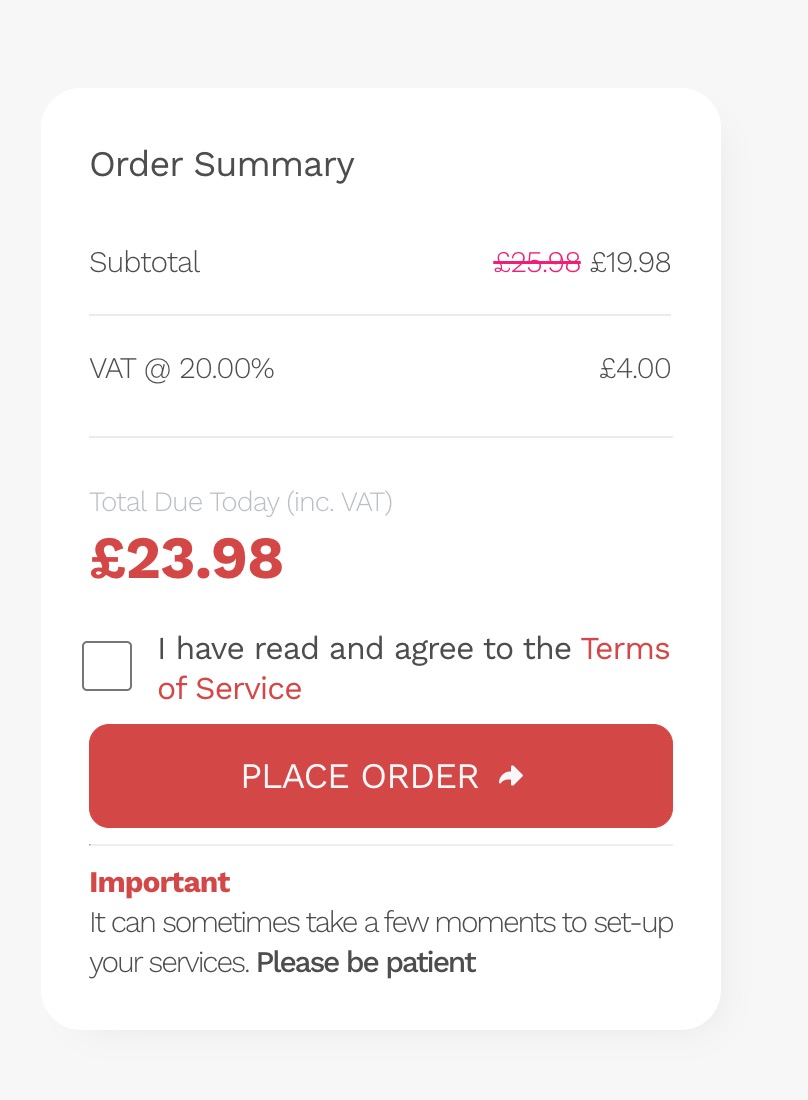Select the Subtotal label
This screenshot has width=808, height=1100.
(145, 262)
